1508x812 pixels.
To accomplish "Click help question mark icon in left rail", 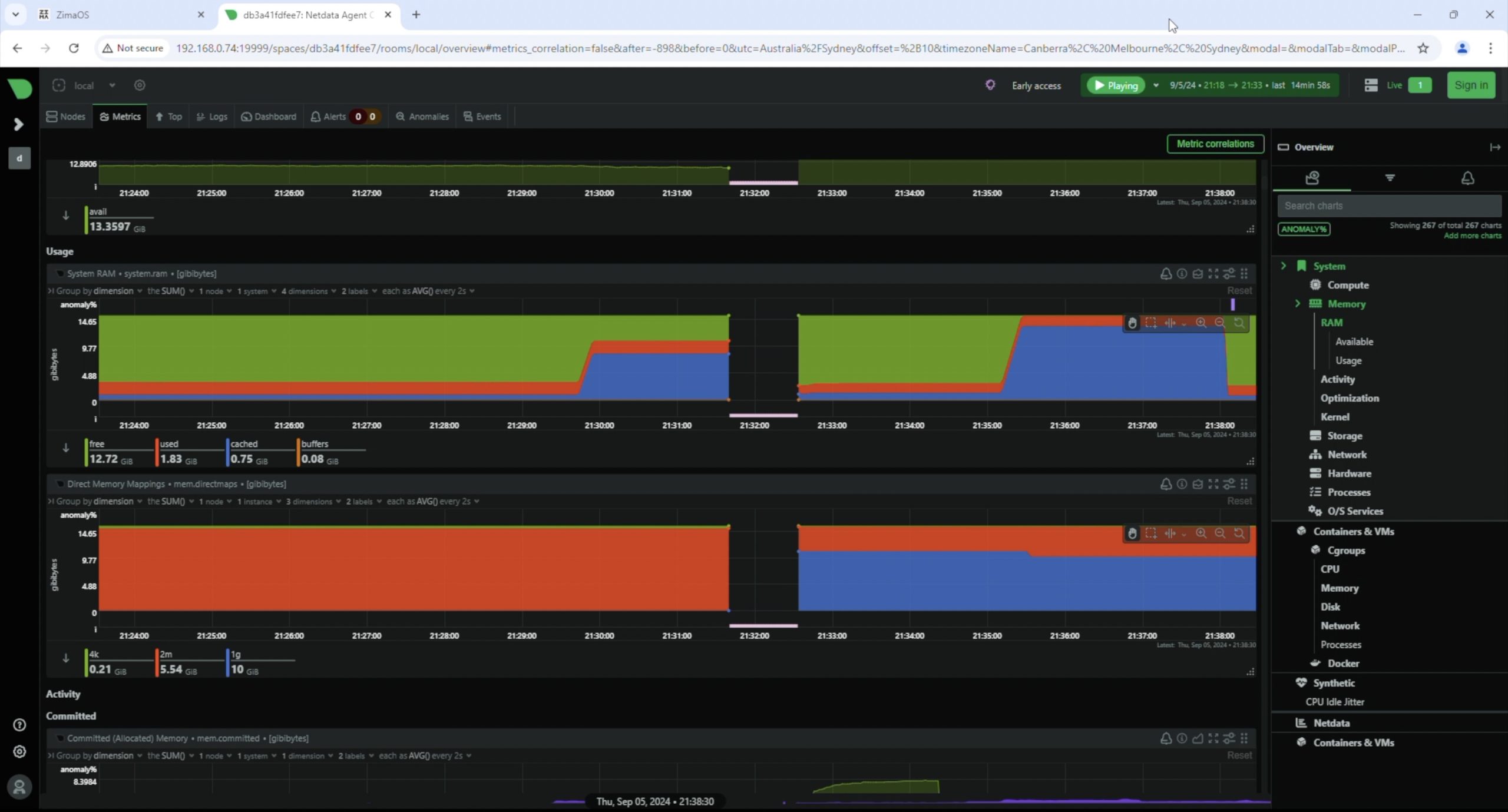I will (x=19, y=725).
